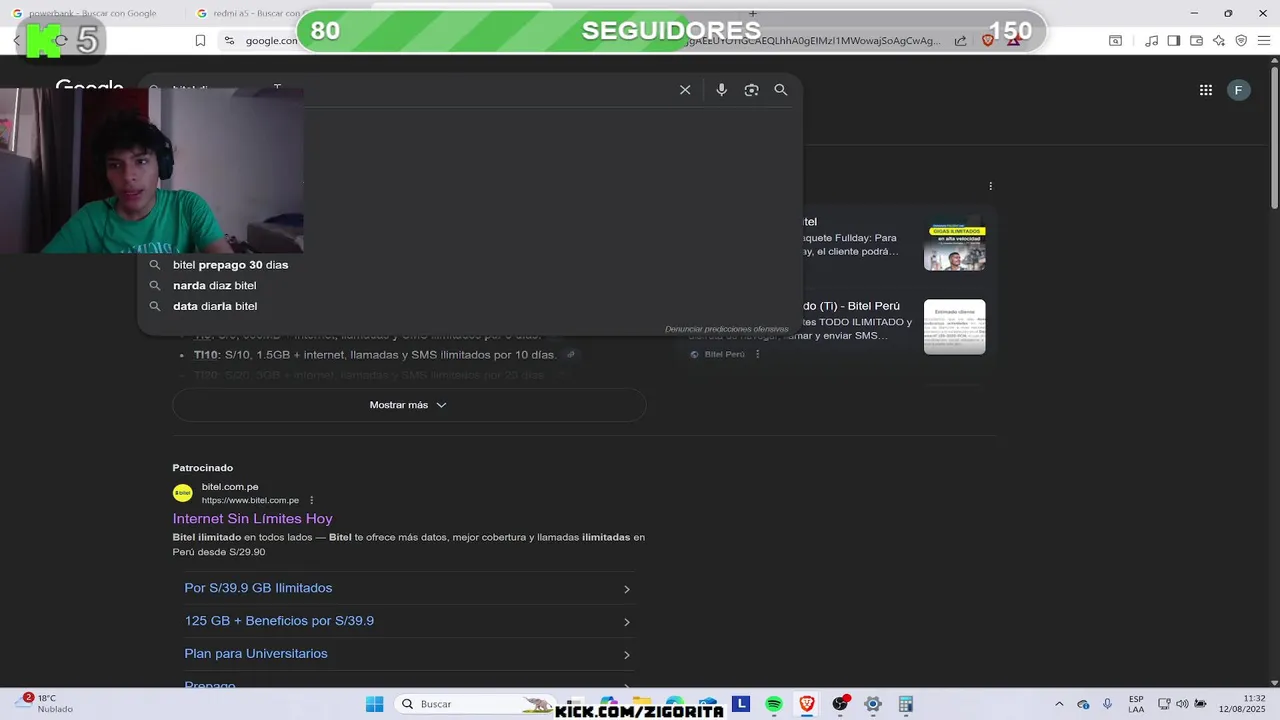Image resolution: width=1280 pixels, height=720 pixels.
Task: Open Settings gear from the taskbar
Action: click(x=873, y=704)
